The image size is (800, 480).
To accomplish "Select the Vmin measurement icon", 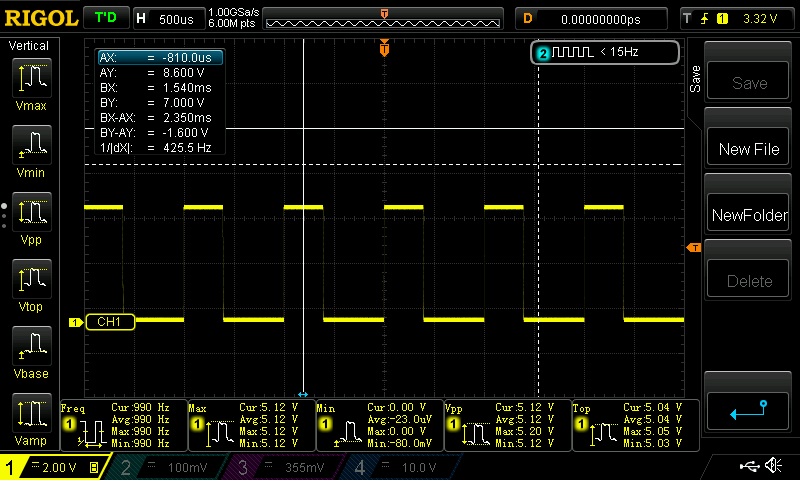I will coord(30,147).
